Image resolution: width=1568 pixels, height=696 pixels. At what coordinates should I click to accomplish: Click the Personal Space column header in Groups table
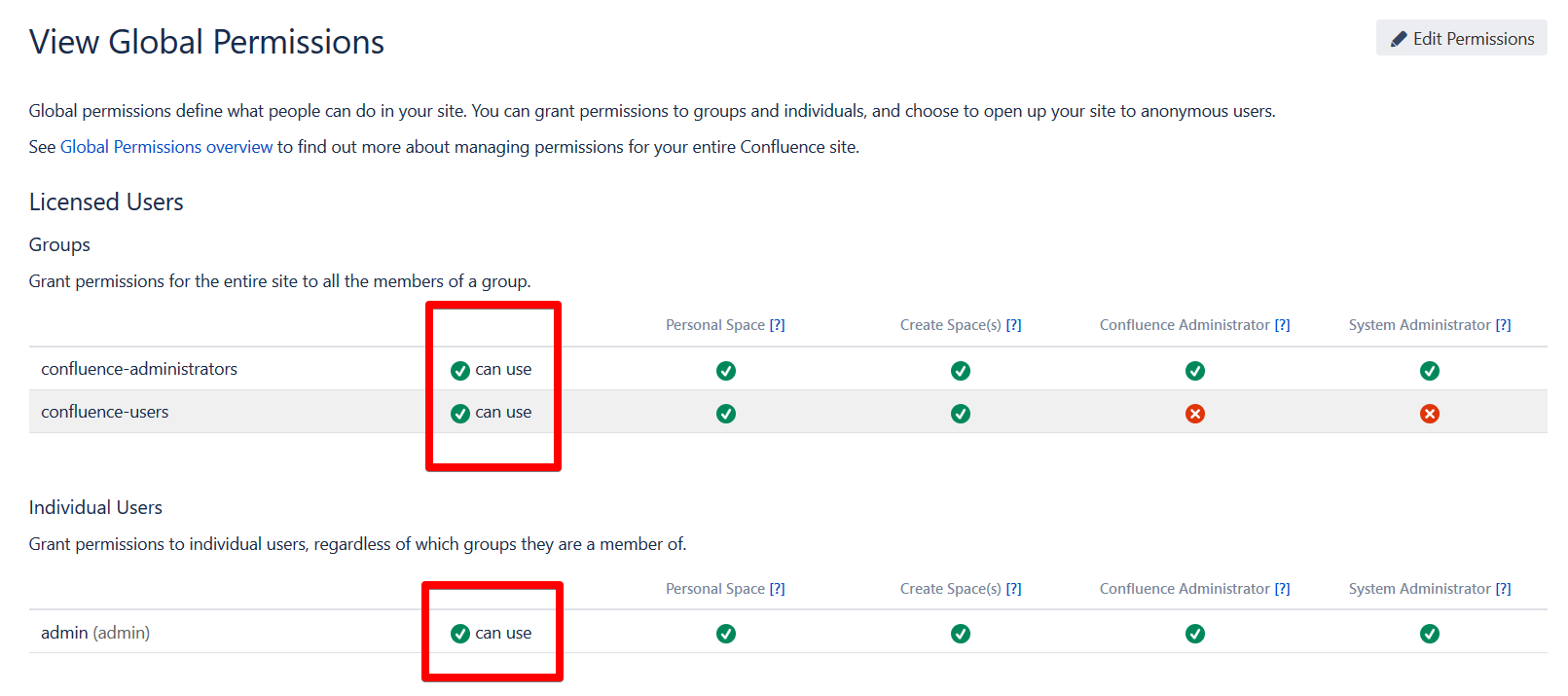(x=715, y=325)
